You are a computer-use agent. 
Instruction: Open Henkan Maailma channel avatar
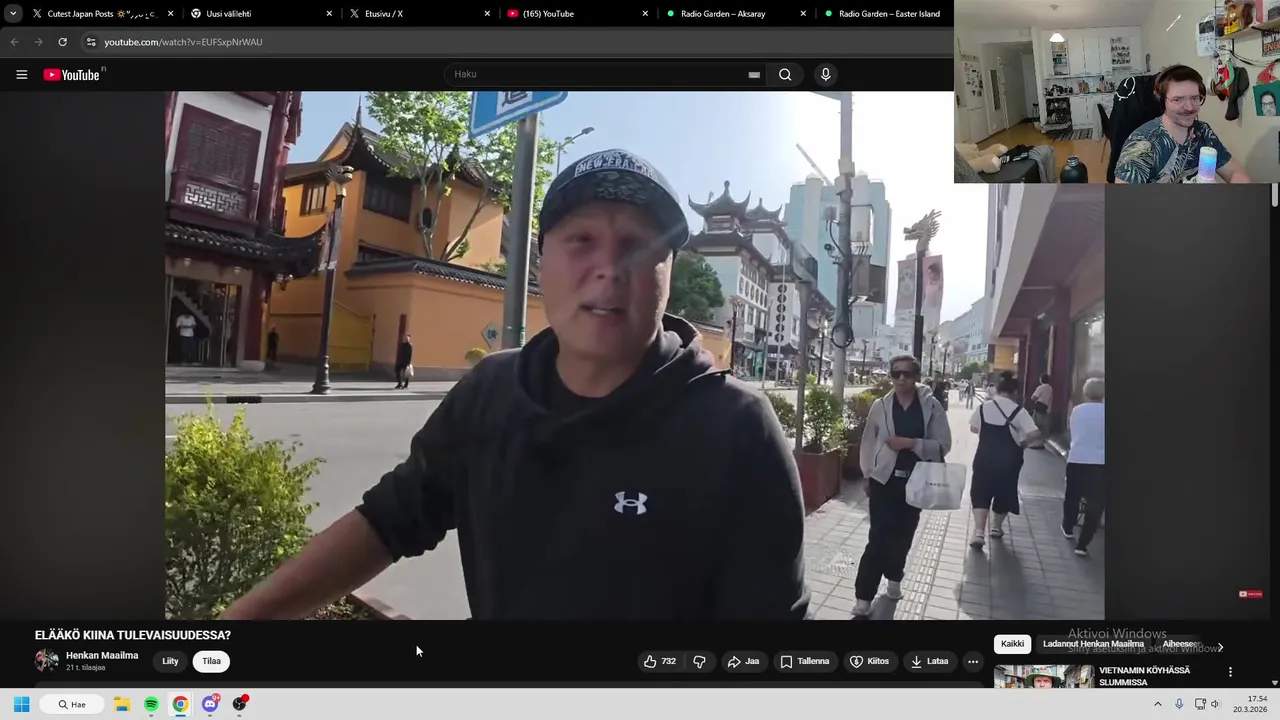47,660
